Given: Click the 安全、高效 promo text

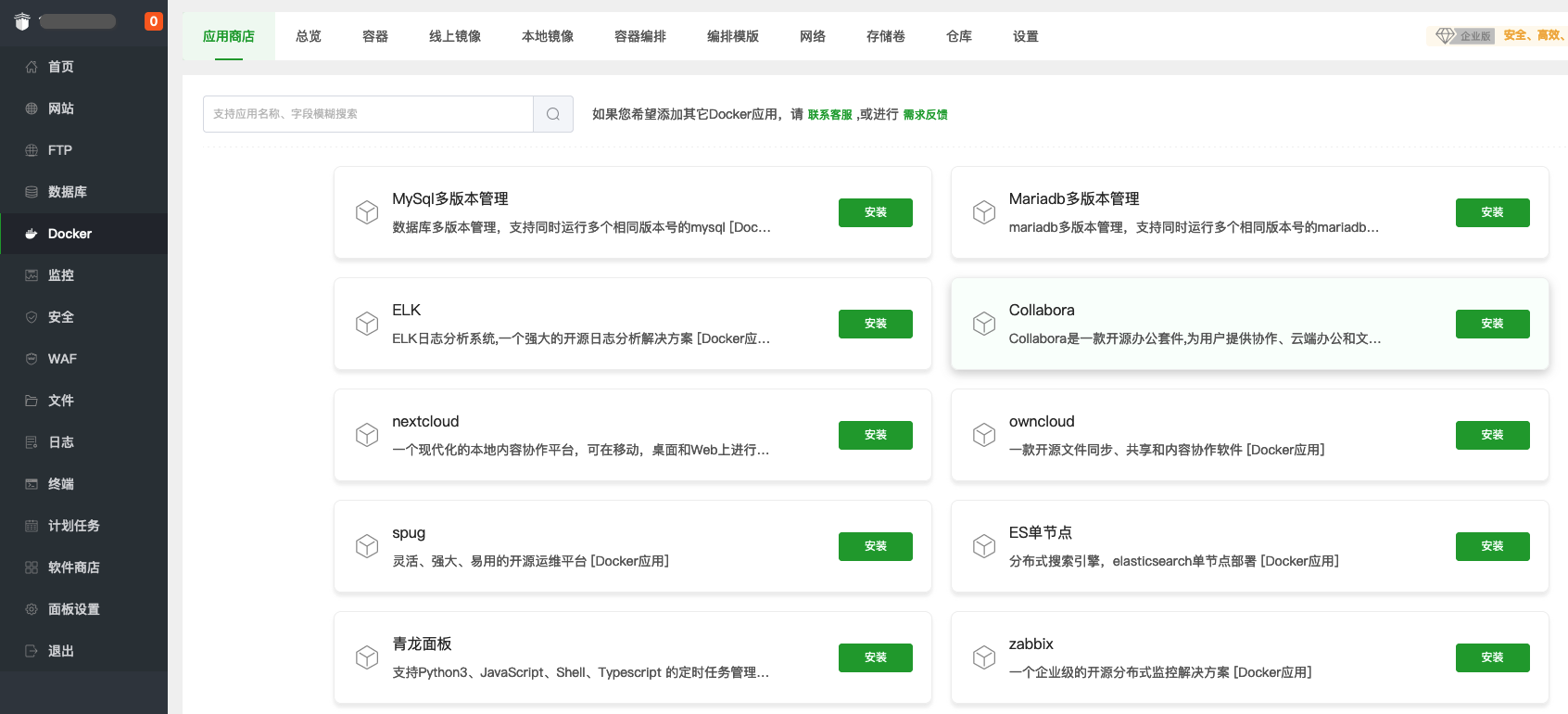Looking at the screenshot, I should [1535, 35].
